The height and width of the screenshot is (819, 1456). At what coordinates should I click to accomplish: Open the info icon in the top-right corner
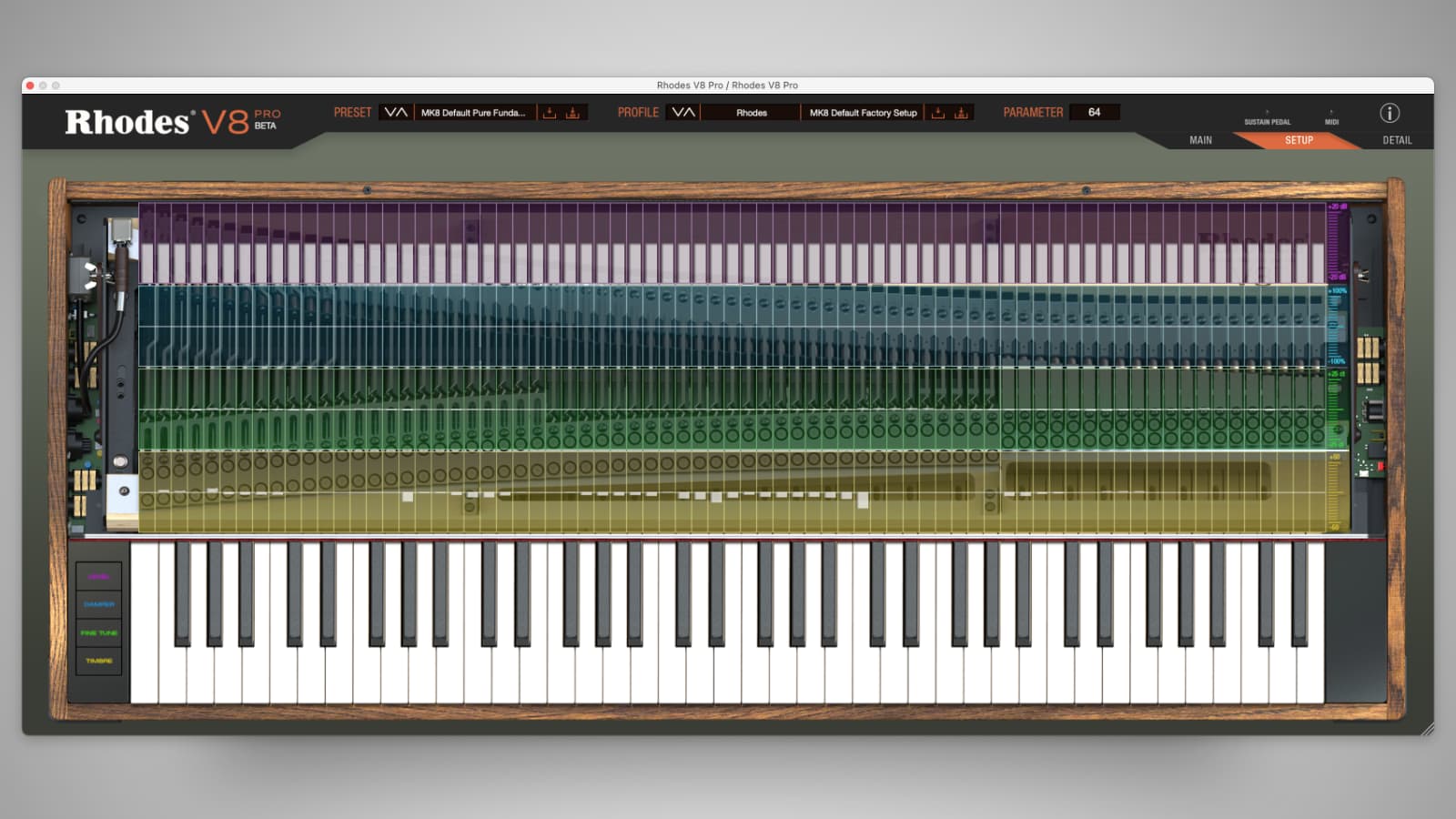point(1390,115)
